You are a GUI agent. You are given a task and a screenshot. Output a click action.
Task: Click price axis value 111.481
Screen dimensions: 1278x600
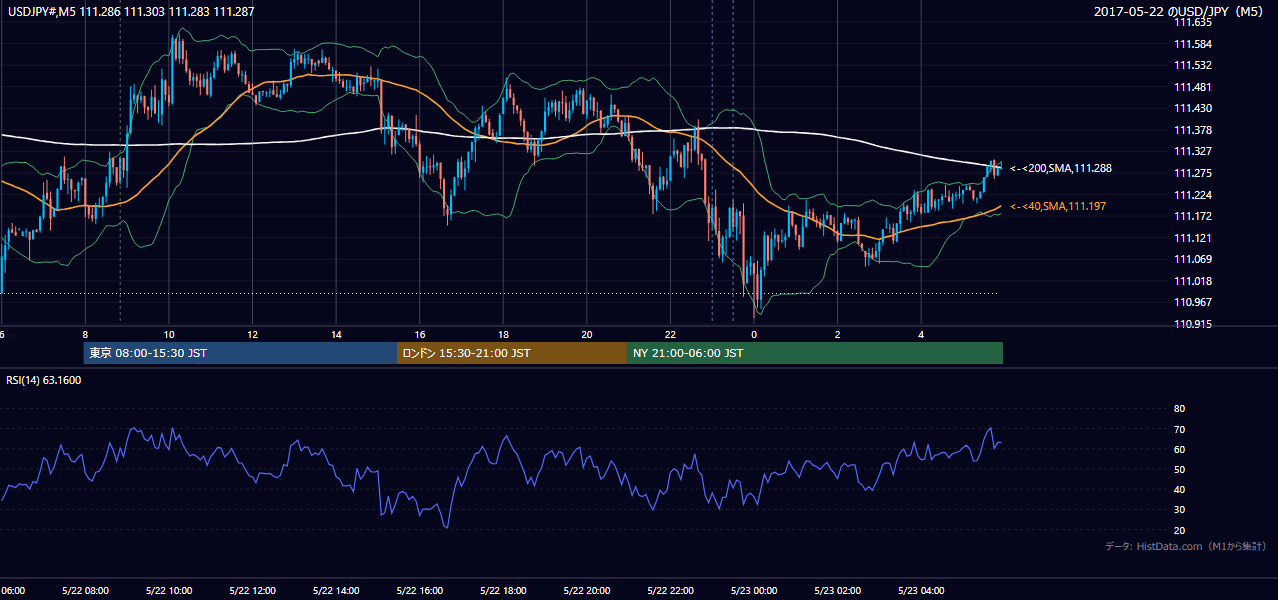pyautogui.click(x=1194, y=87)
